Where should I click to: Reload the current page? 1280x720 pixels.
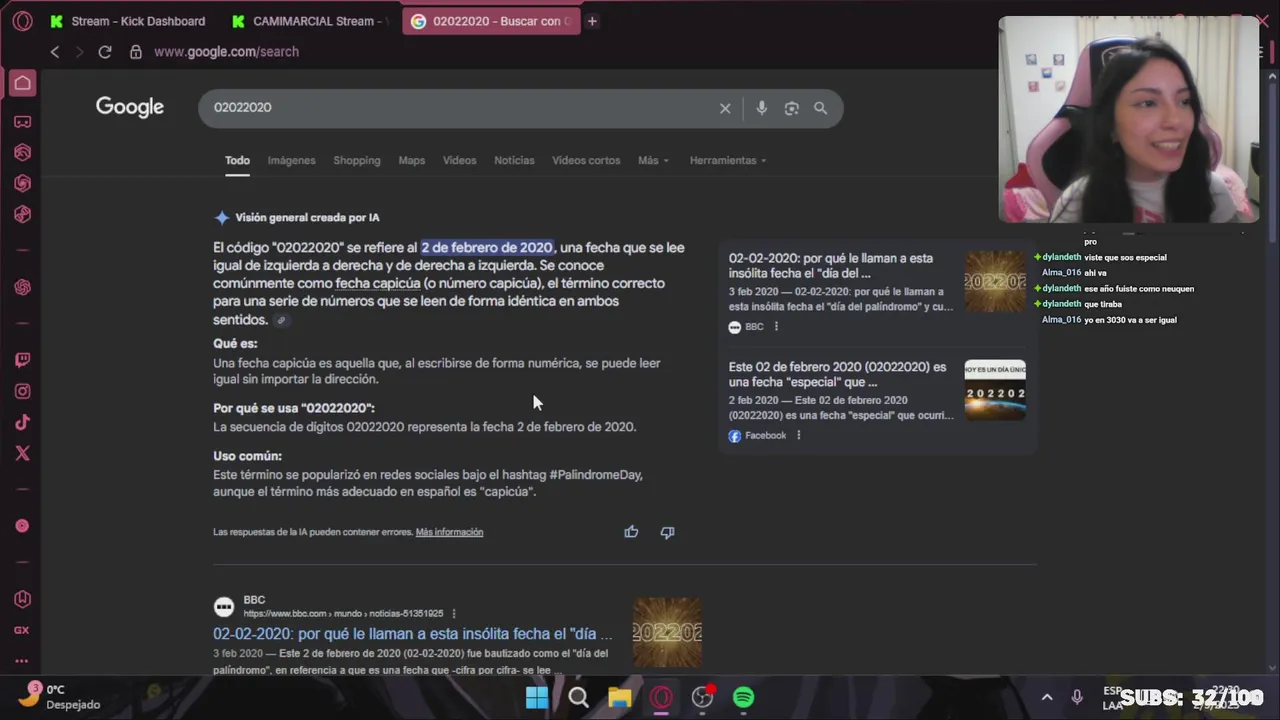point(105,52)
